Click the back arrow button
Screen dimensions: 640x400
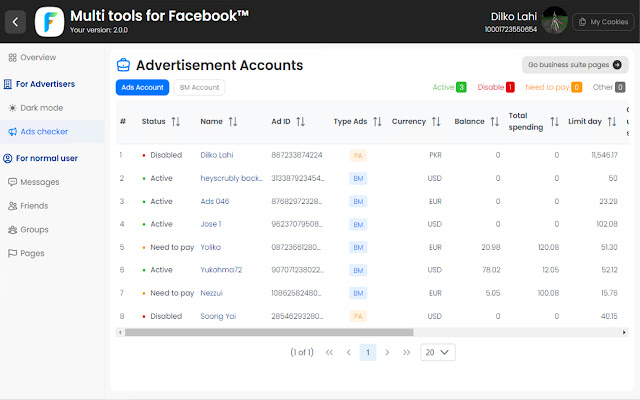(x=16, y=22)
